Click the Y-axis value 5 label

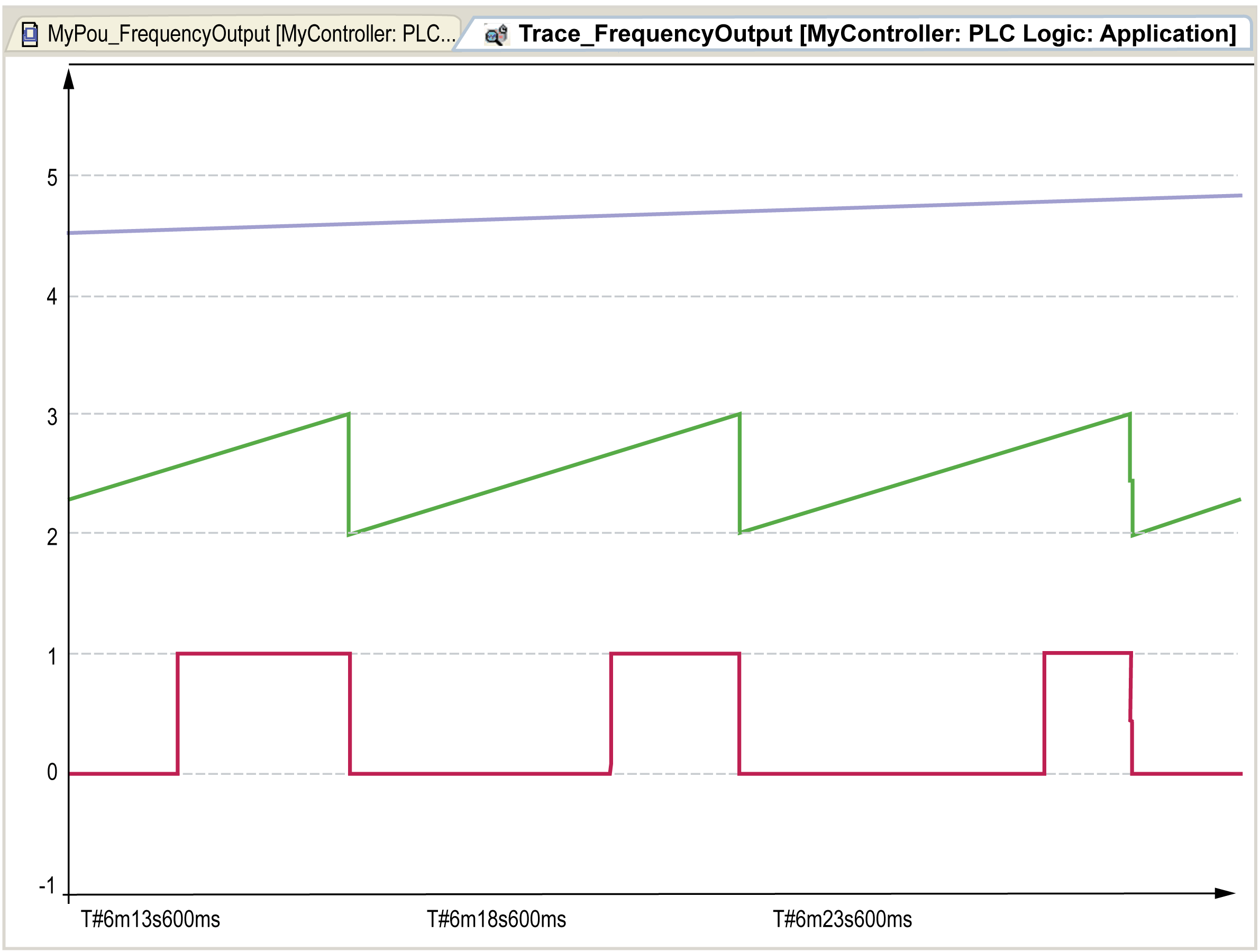[x=52, y=178]
